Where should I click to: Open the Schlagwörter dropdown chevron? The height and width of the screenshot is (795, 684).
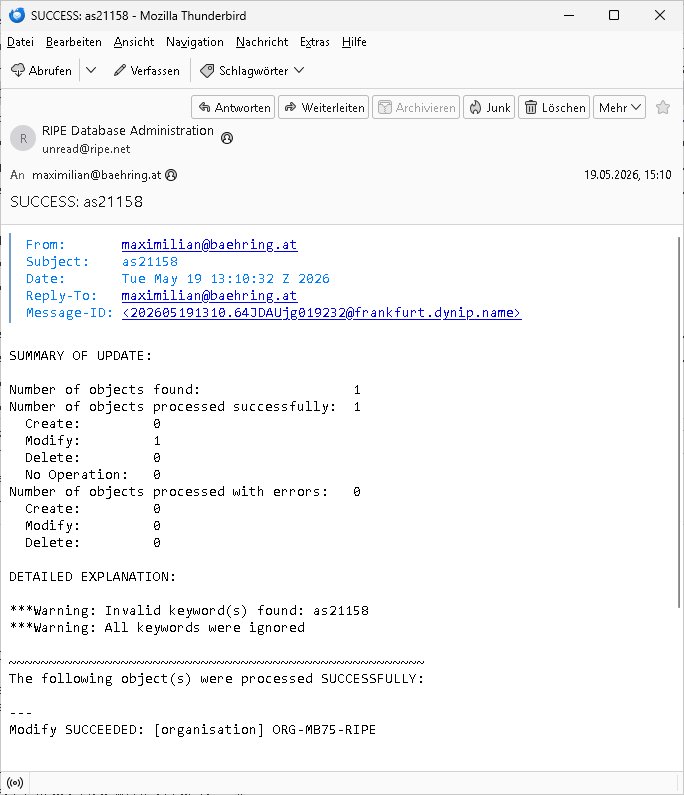coord(299,70)
